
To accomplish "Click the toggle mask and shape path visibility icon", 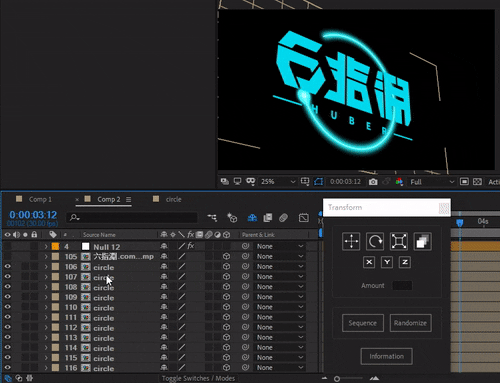I will click(x=318, y=182).
